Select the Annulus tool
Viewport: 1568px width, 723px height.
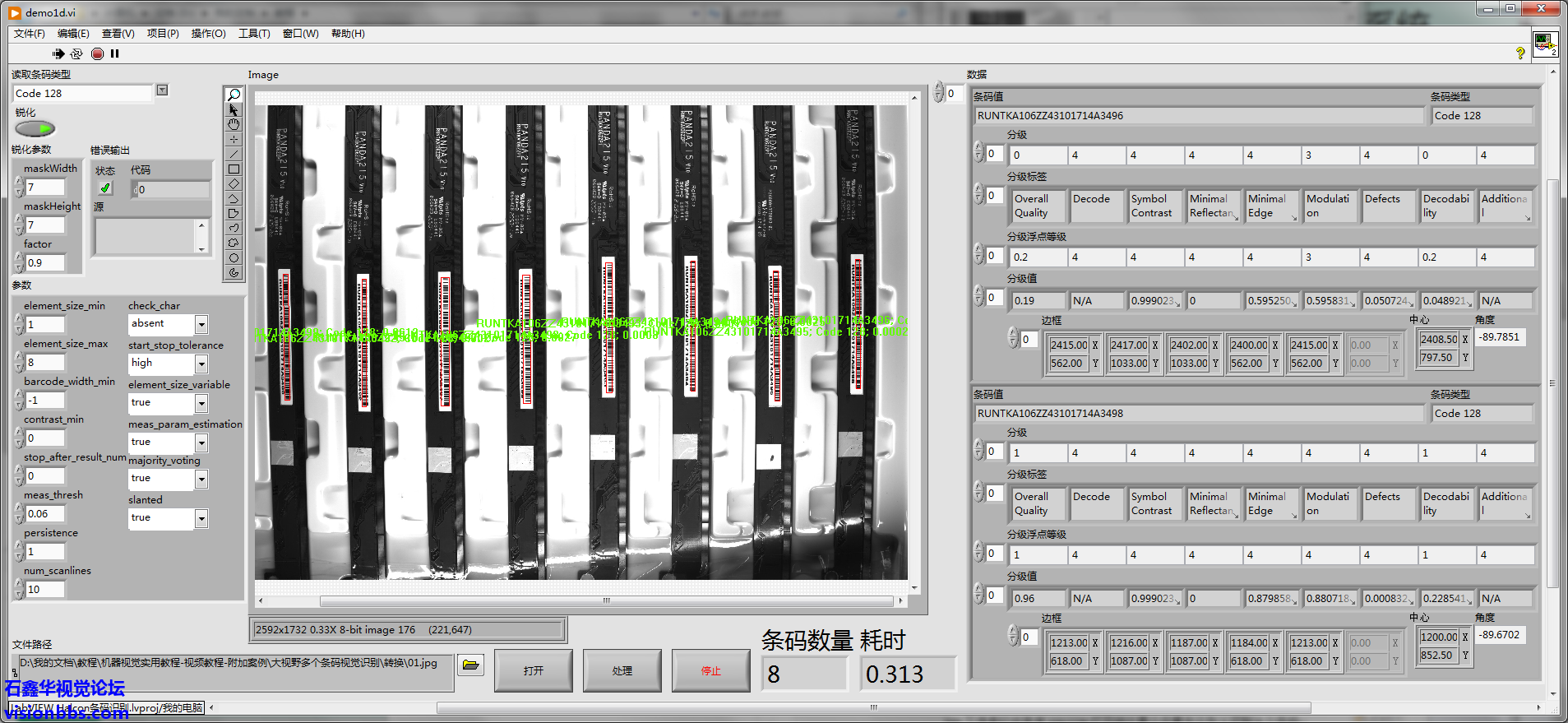pos(234,272)
